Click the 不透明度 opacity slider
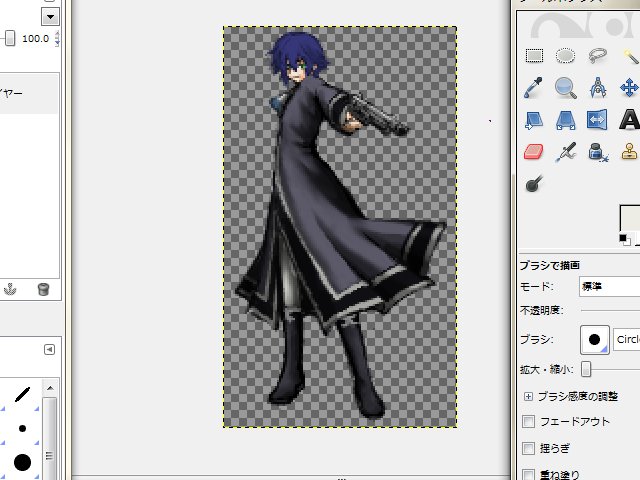Image resolution: width=640 pixels, height=480 pixels. click(611, 311)
